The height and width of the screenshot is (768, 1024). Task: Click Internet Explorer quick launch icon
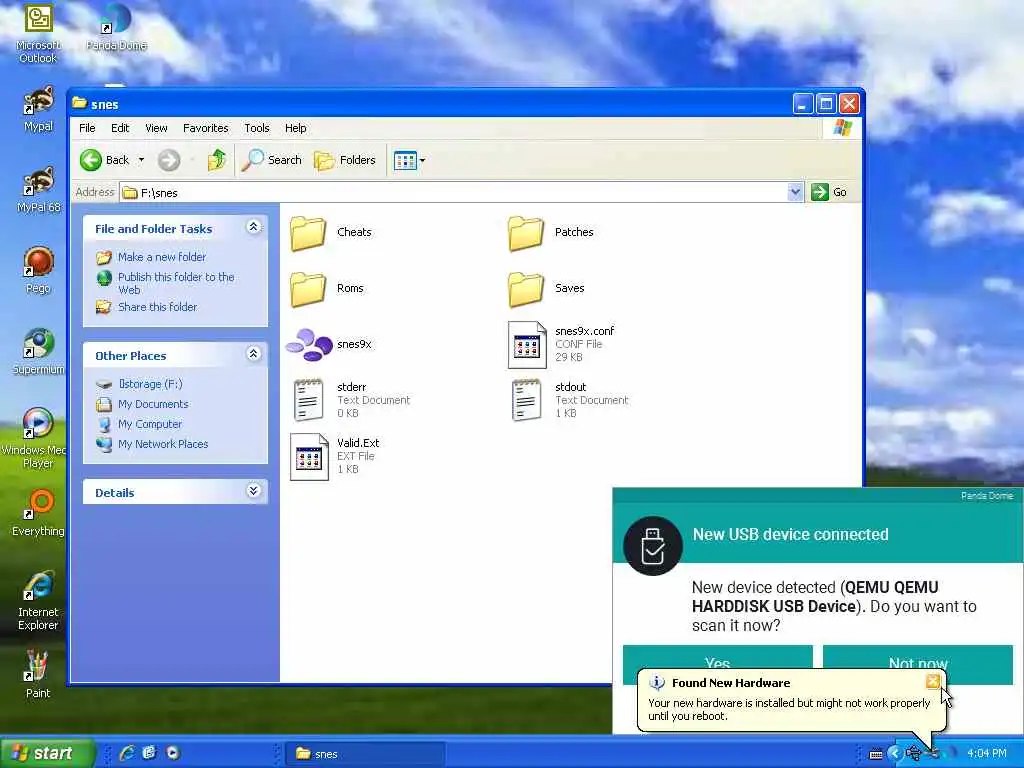tap(127, 753)
